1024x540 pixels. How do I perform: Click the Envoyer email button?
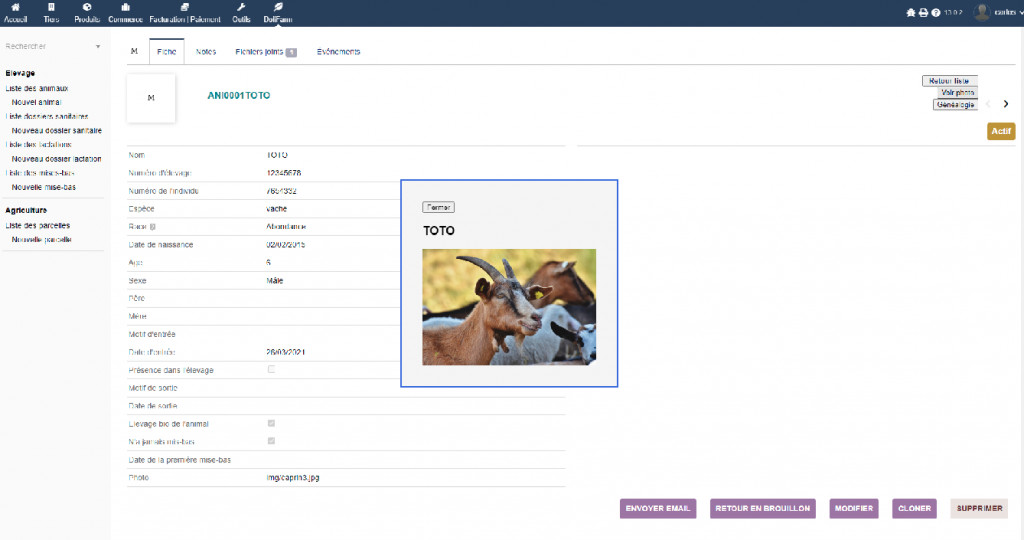tap(658, 508)
